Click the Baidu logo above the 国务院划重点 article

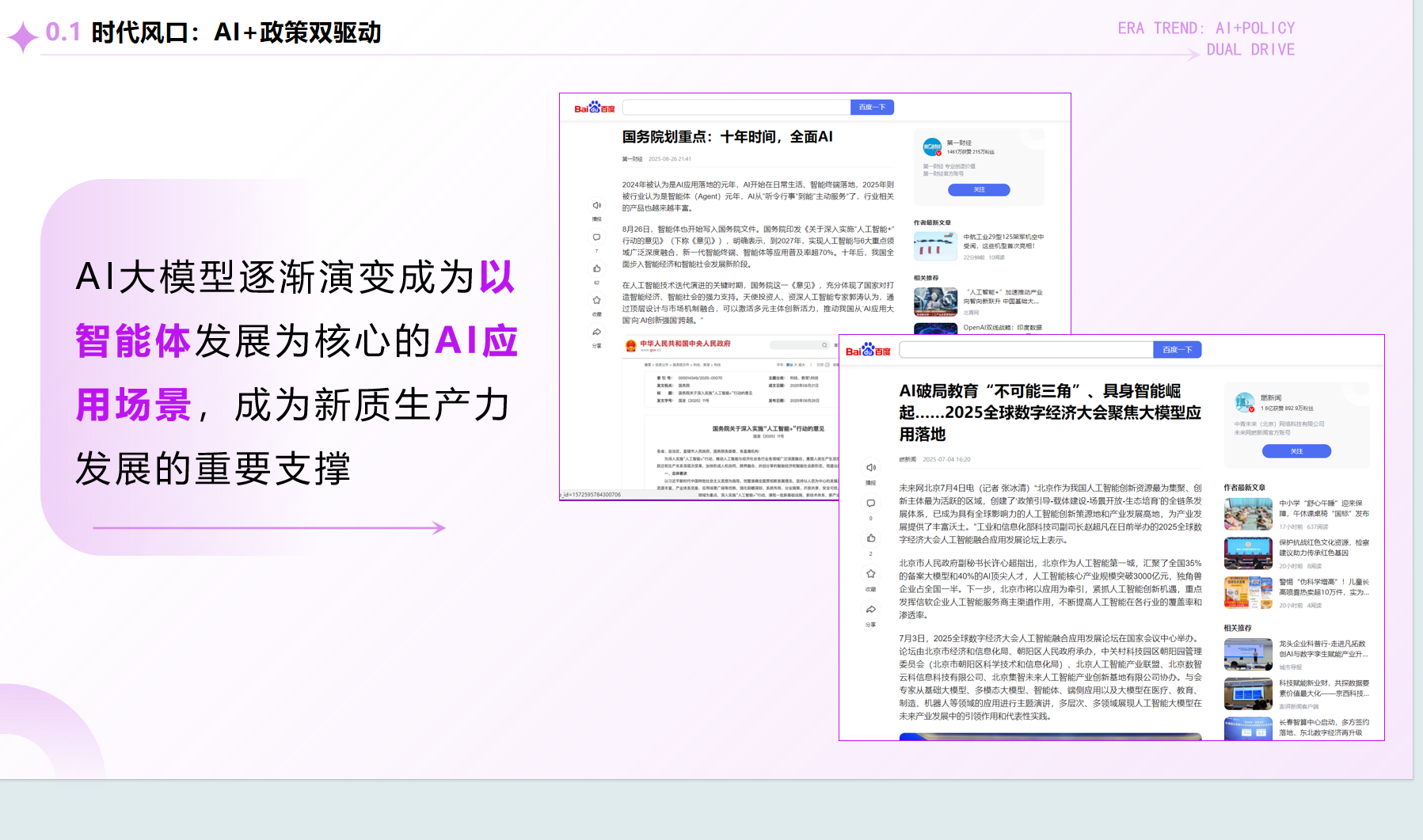594,108
